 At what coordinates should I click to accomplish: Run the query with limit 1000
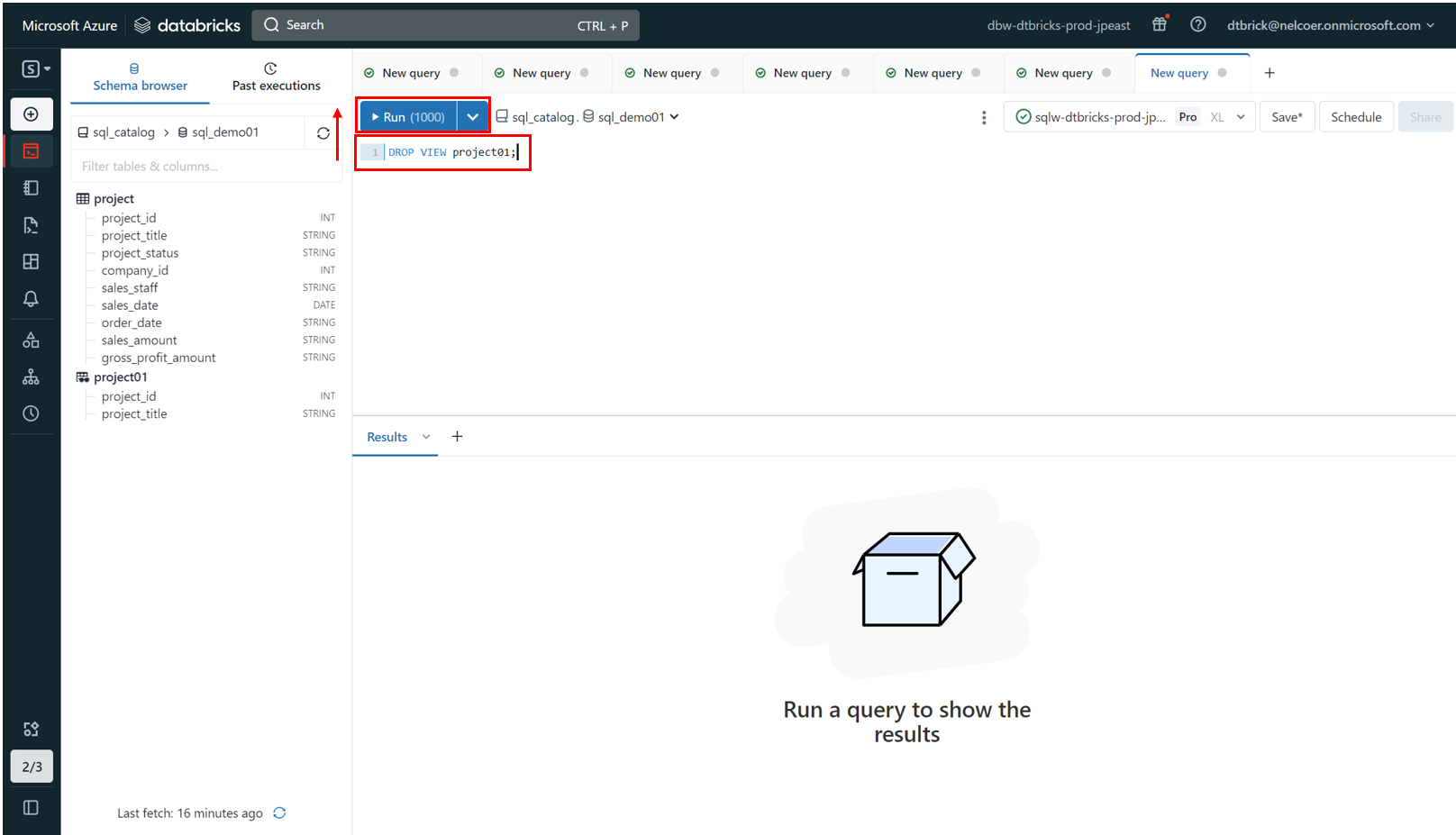pos(408,117)
